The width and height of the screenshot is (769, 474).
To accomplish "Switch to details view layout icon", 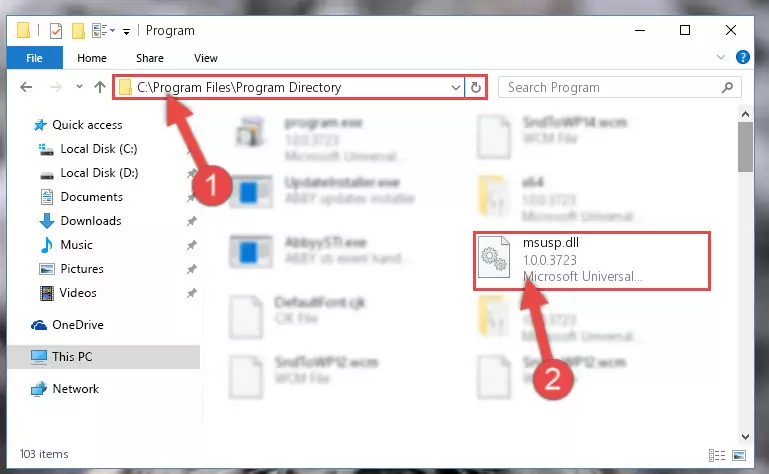I will tap(717, 455).
